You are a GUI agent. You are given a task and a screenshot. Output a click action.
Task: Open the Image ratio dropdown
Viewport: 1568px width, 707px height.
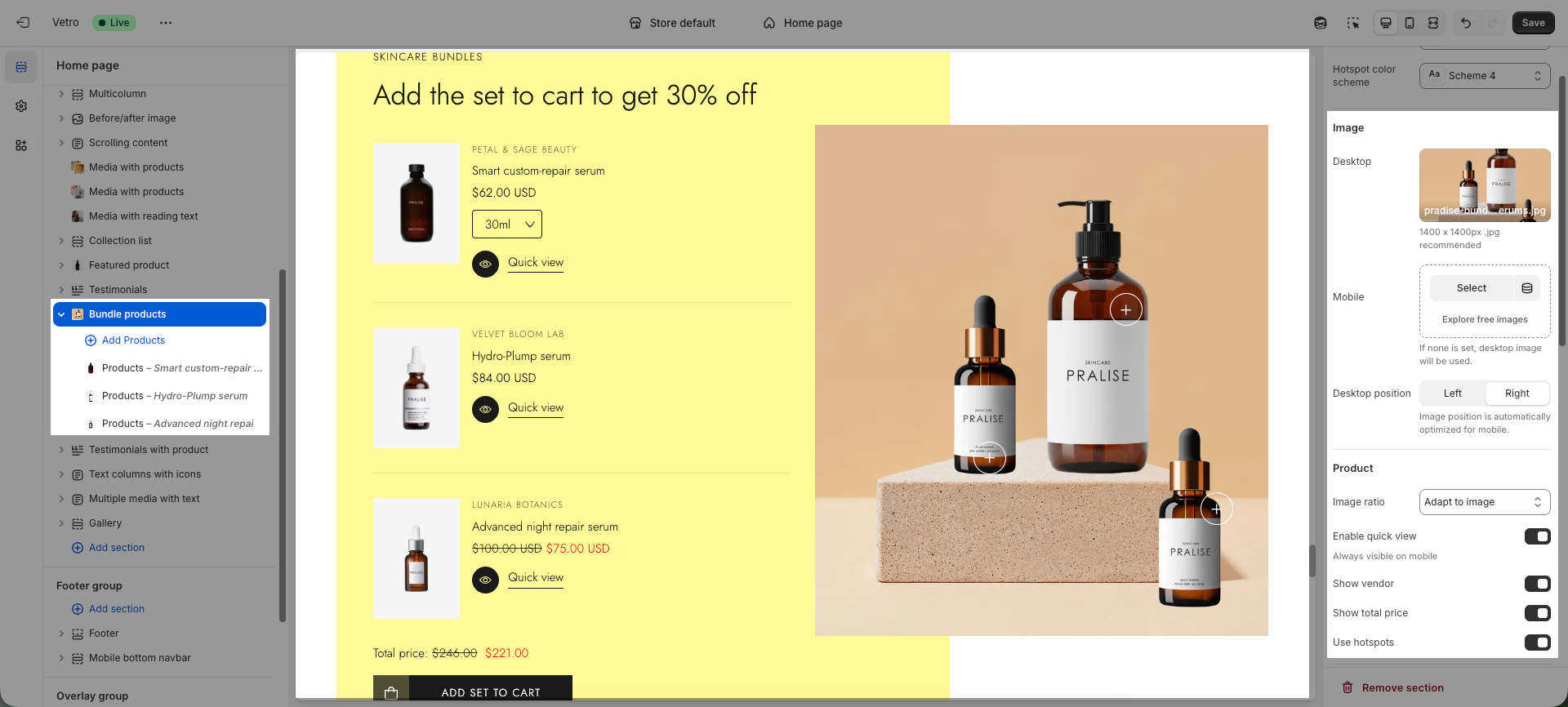click(1485, 502)
